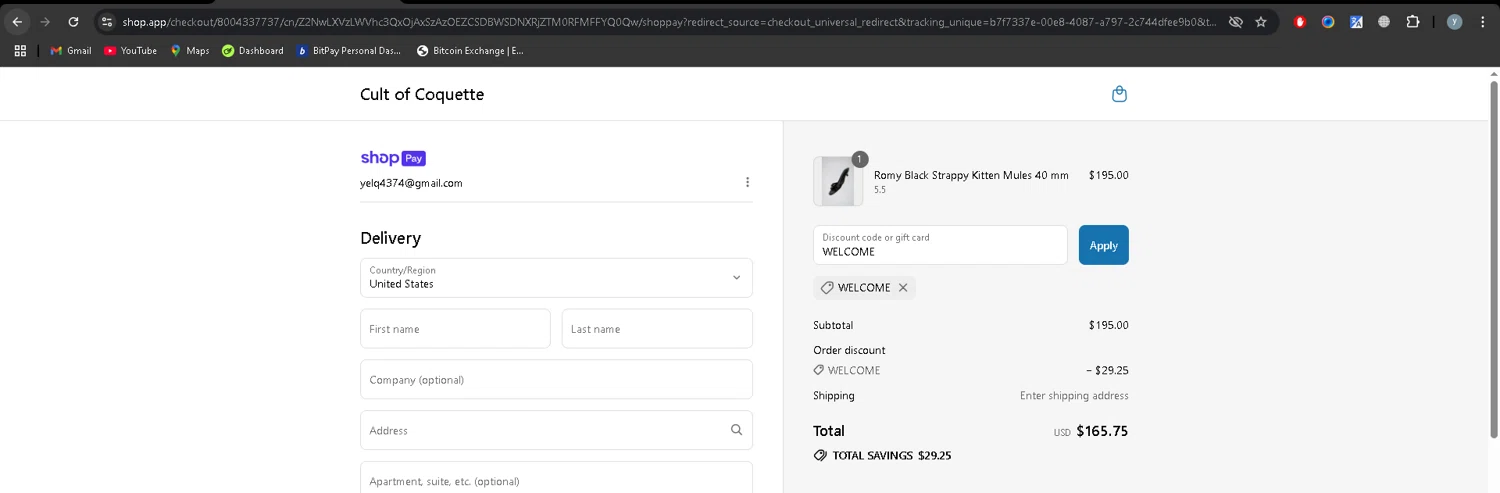
Task: Open the BitPay Personal Das... bookmark
Action: pos(349,50)
